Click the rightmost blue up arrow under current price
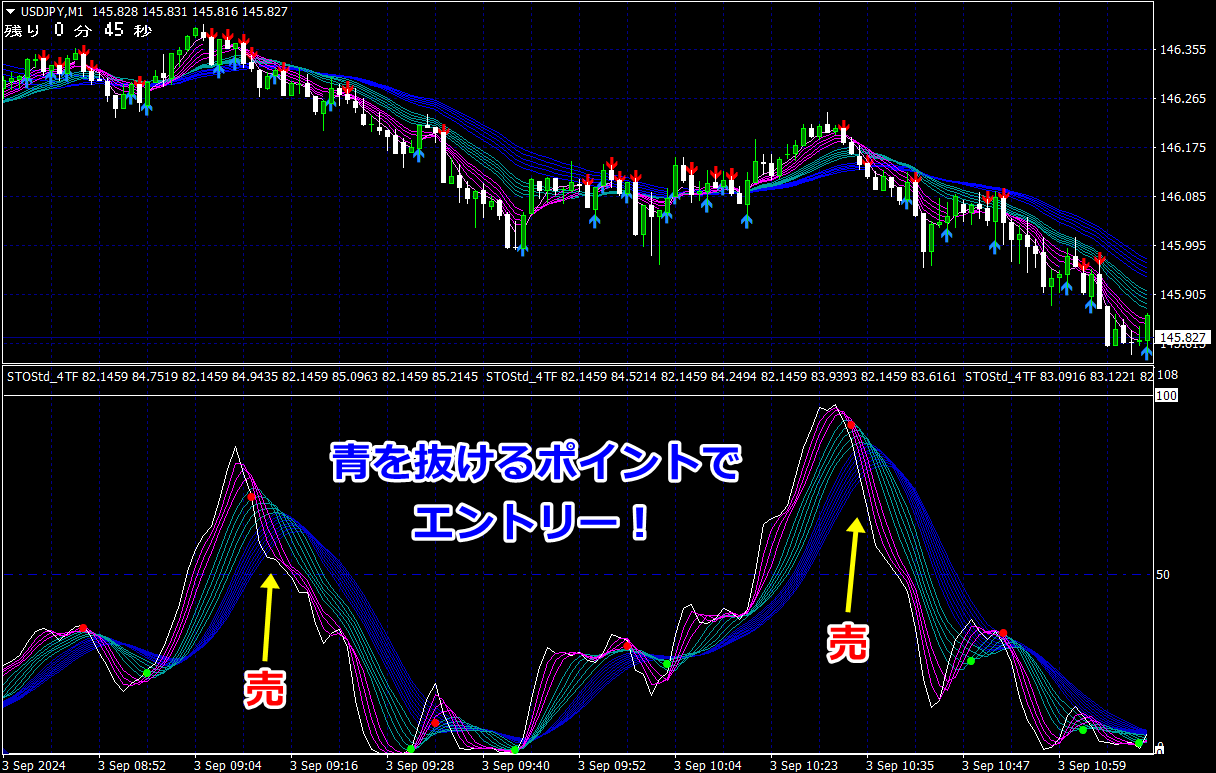The image size is (1216, 773). (x=1146, y=352)
